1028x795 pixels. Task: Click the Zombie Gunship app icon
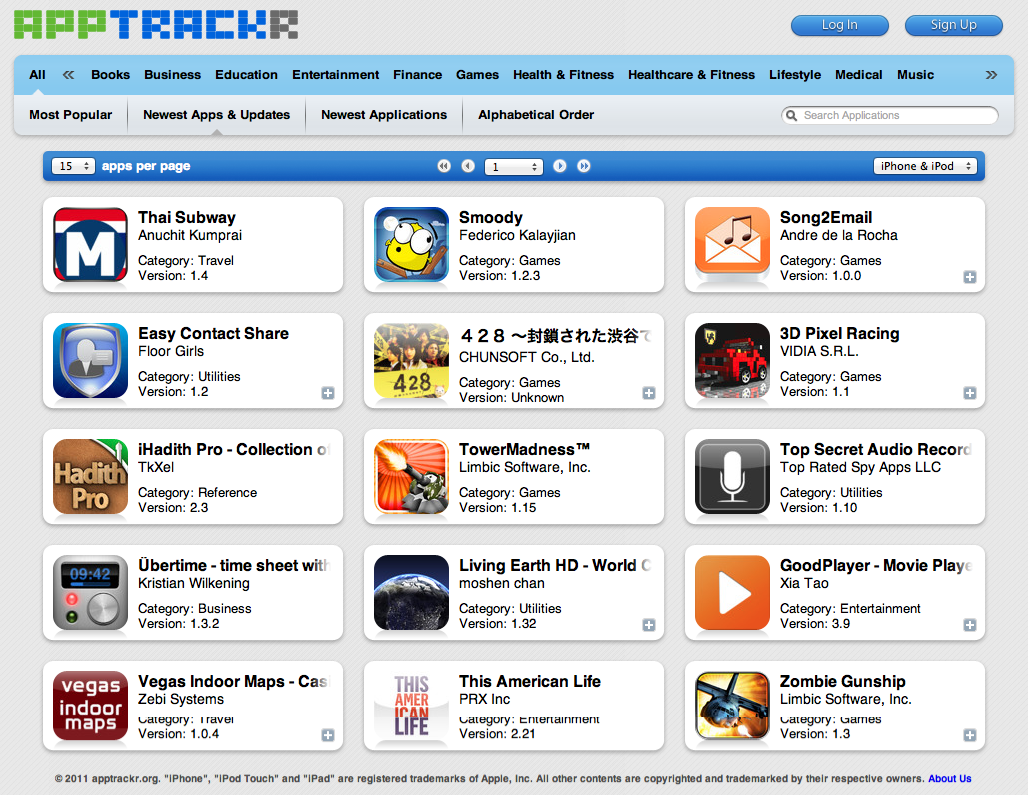[732, 706]
